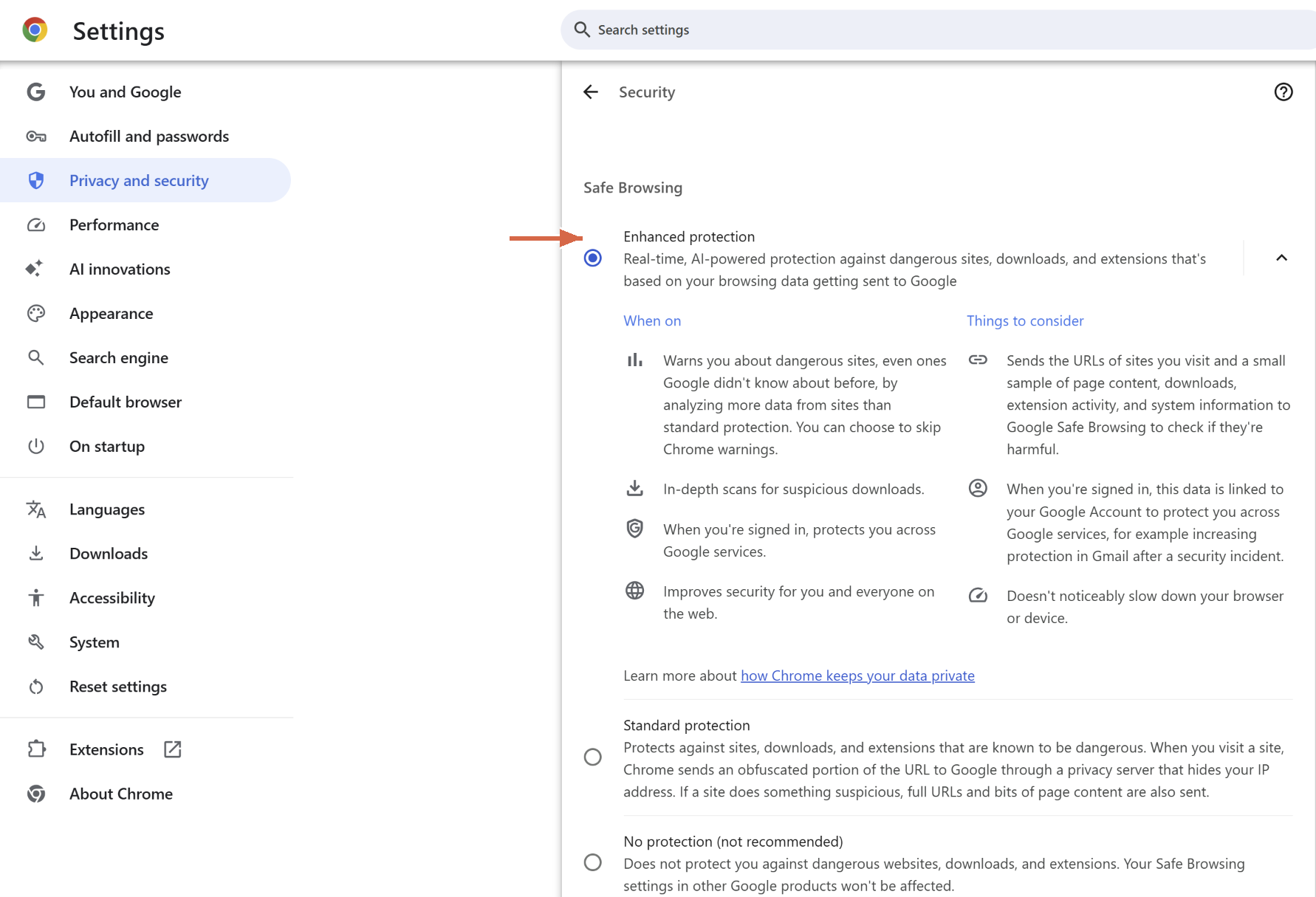Click the power icon for On startup

(35, 446)
